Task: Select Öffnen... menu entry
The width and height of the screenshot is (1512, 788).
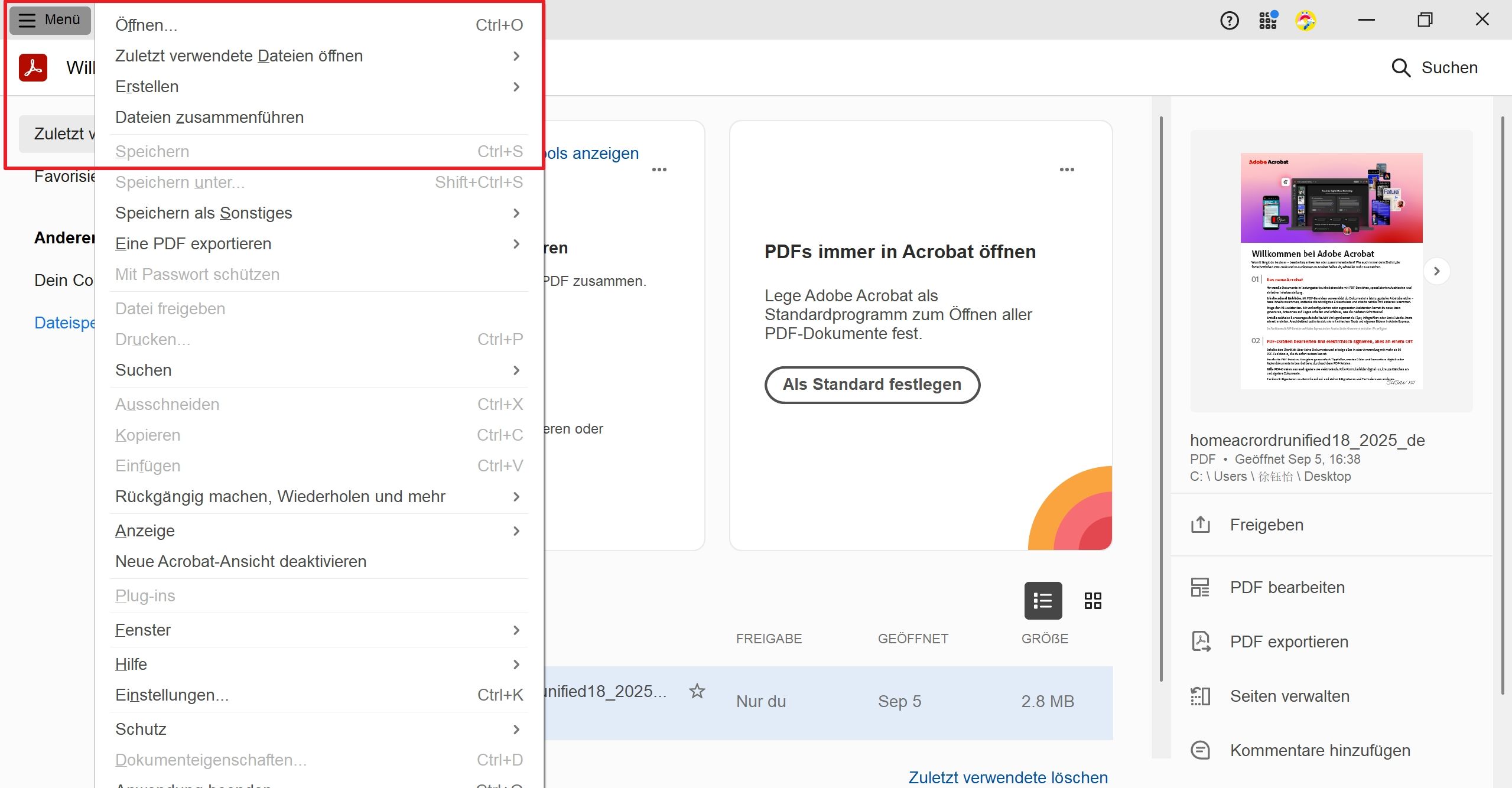Action: tap(319, 25)
